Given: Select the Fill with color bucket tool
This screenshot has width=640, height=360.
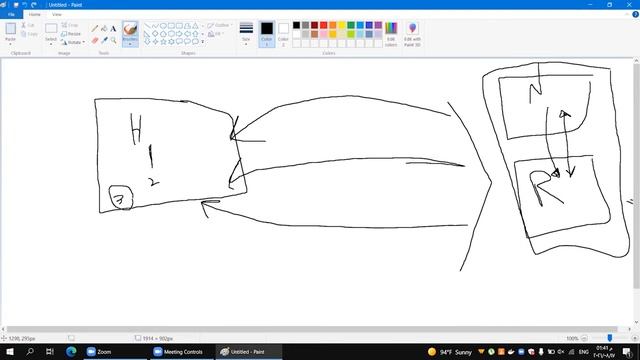Looking at the screenshot, I should coord(104,28).
